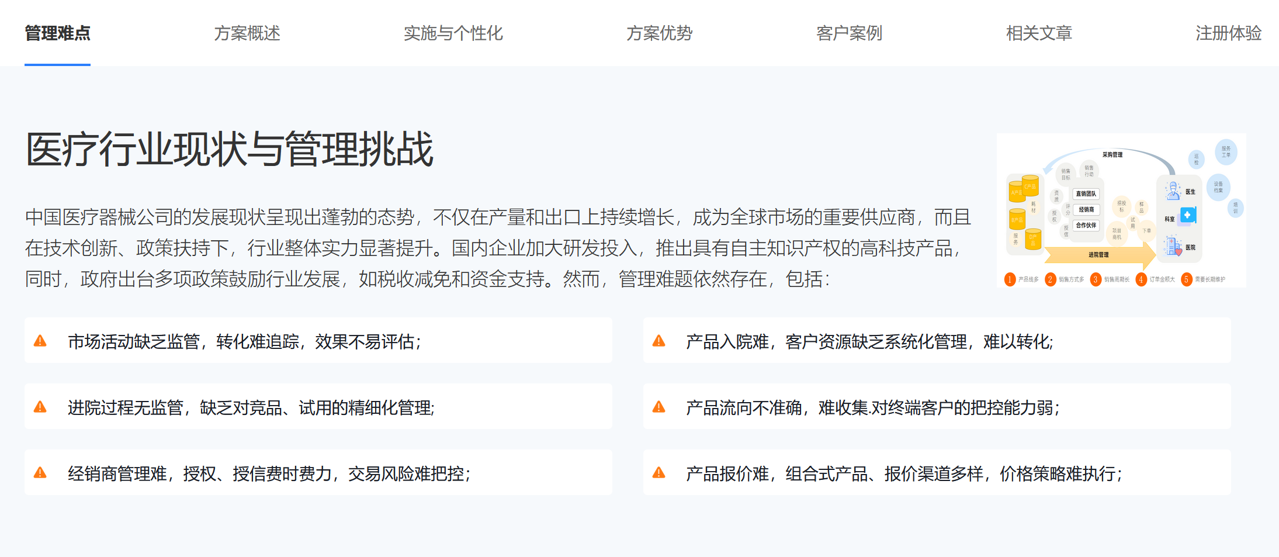Open the 实施与个性化 tab
Viewport: 1279px width, 557px height.
(453, 33)
